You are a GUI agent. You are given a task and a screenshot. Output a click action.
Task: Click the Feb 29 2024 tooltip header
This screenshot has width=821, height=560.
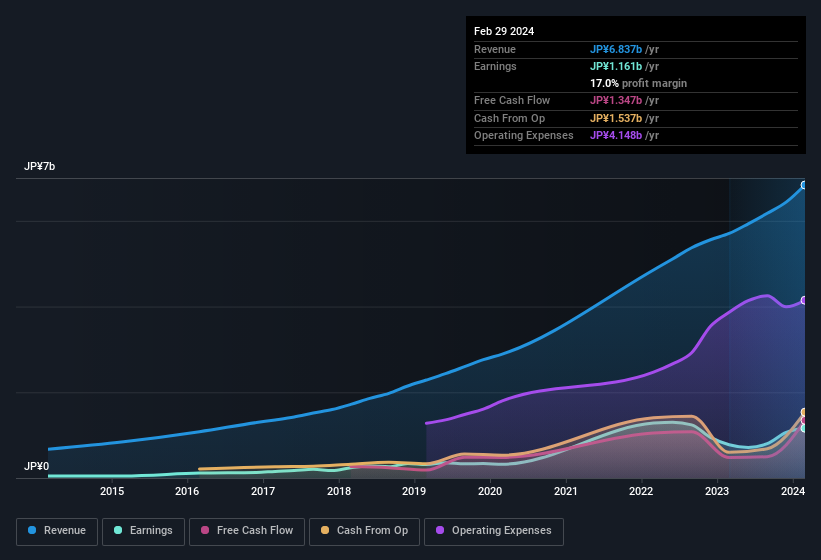click(x=504, y=31)
